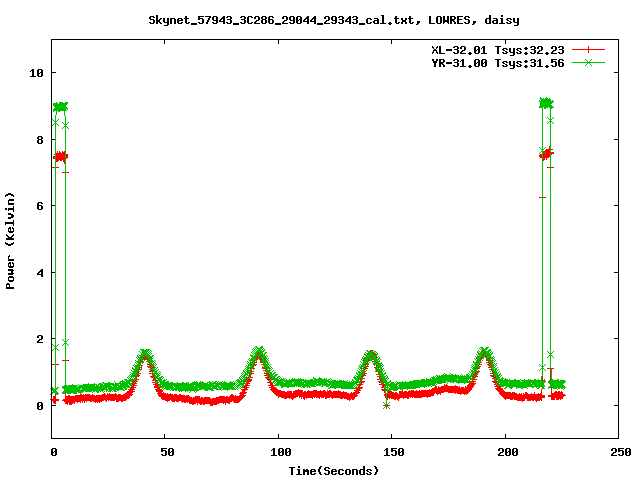This screenshot has height=480, width=640.
Task: Click the x-axis tick label 100
Action: [x=280, y=452]
